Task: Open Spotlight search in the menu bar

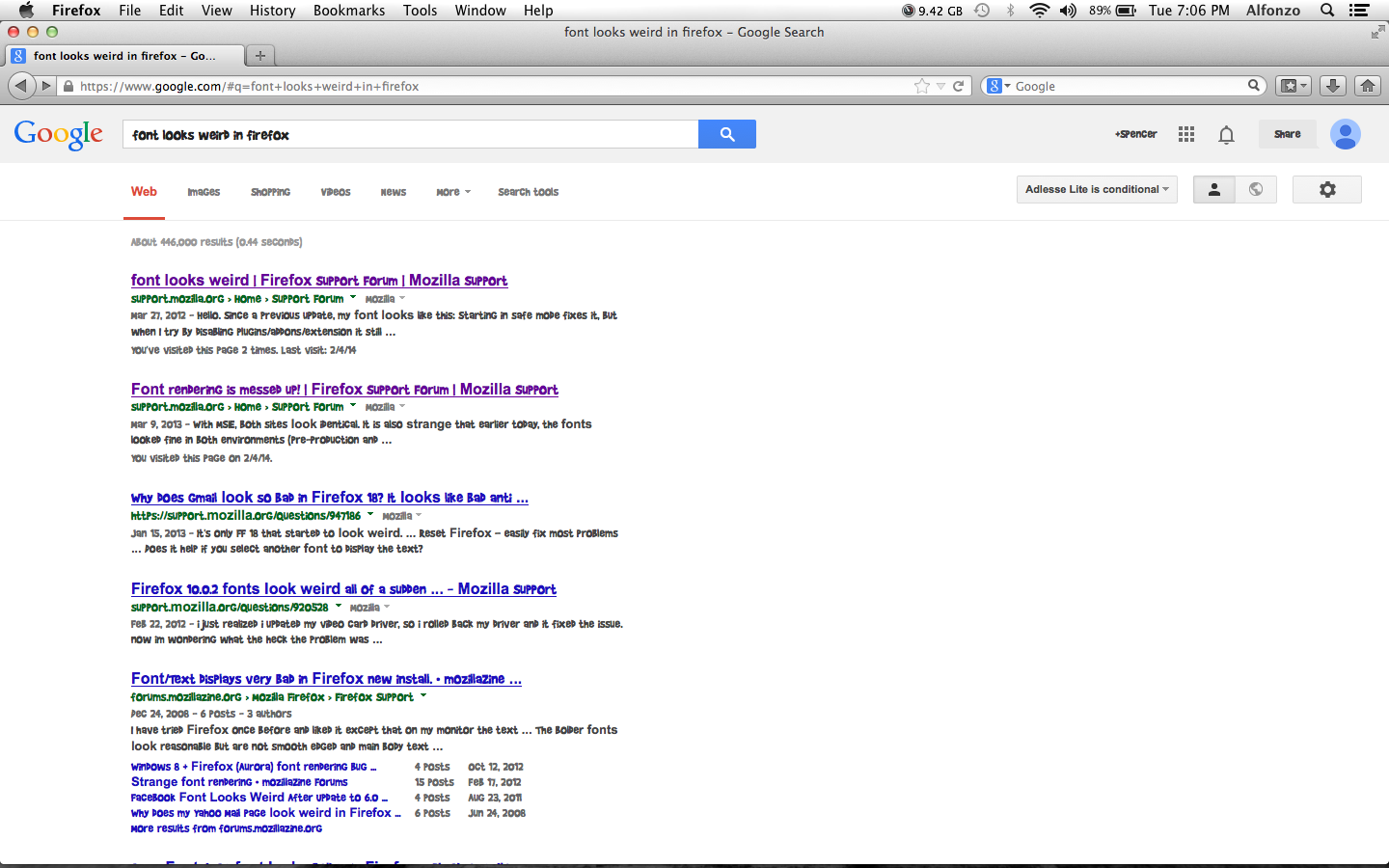Action: click(1327, 10)
